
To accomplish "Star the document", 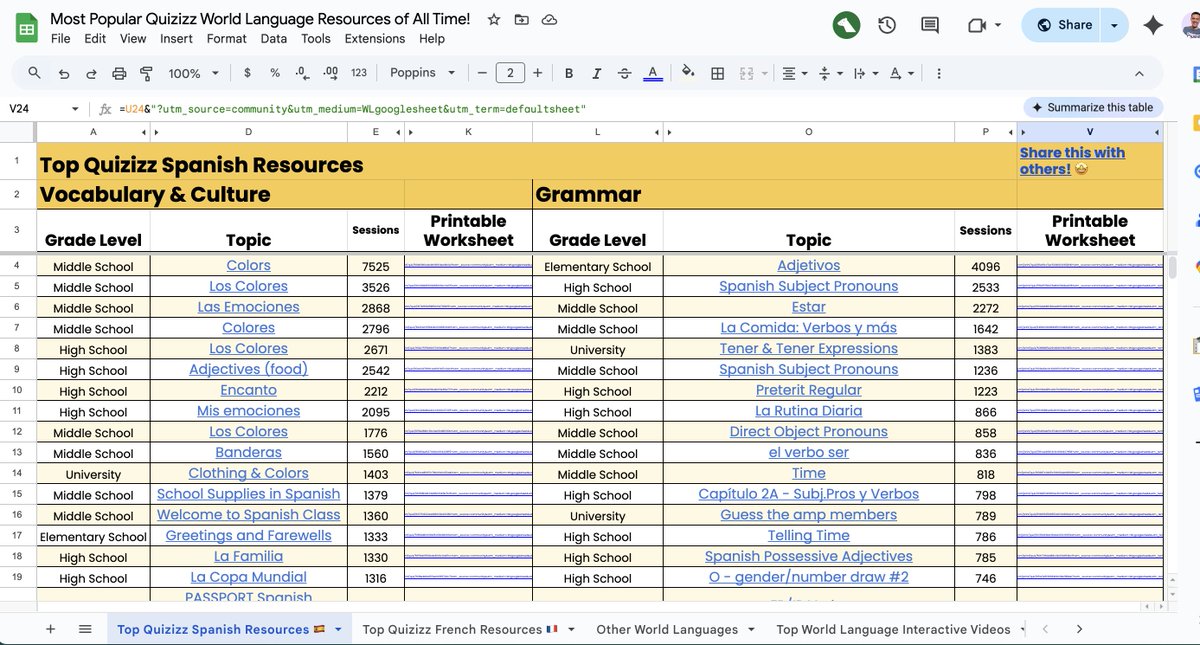I will 494,19.
